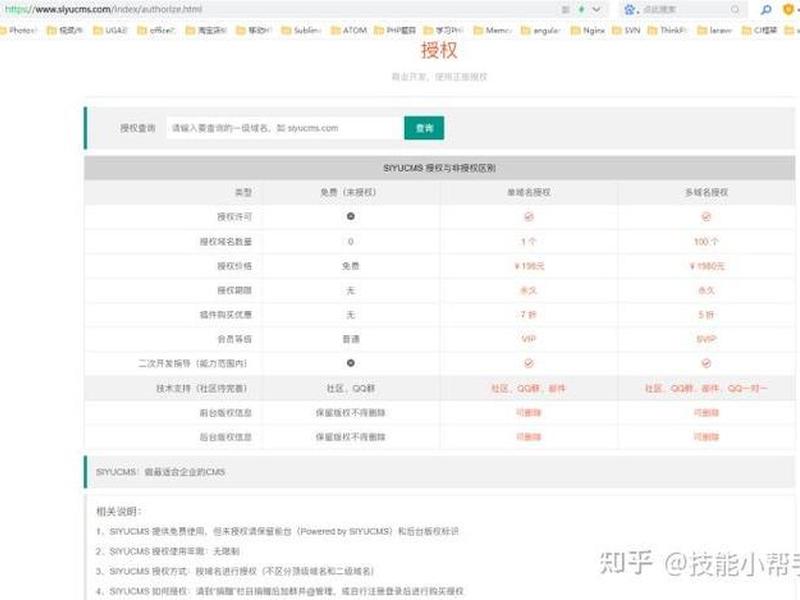Click the blue magnifier toolbar icon
The height and width of the screenshot is (600, 800).
(x=766, y=10)
